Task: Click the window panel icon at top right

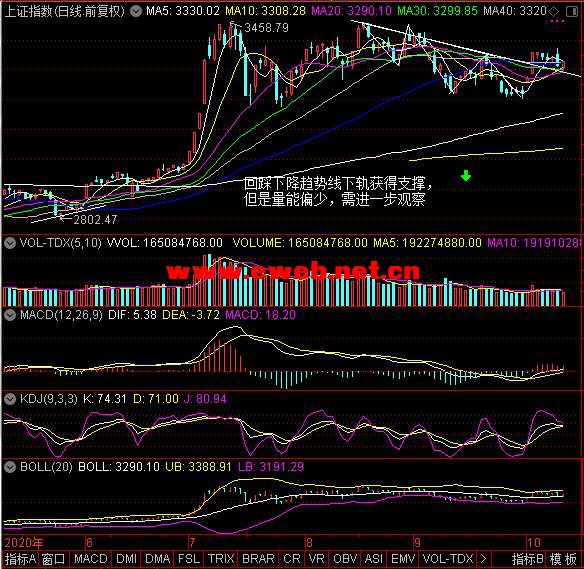Action: coord(572,12)
